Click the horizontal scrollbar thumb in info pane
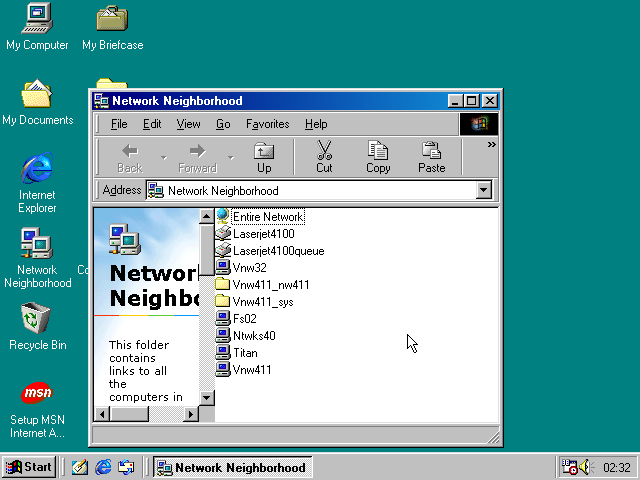The height and width of the screenshot is (480, 640). 129,414
